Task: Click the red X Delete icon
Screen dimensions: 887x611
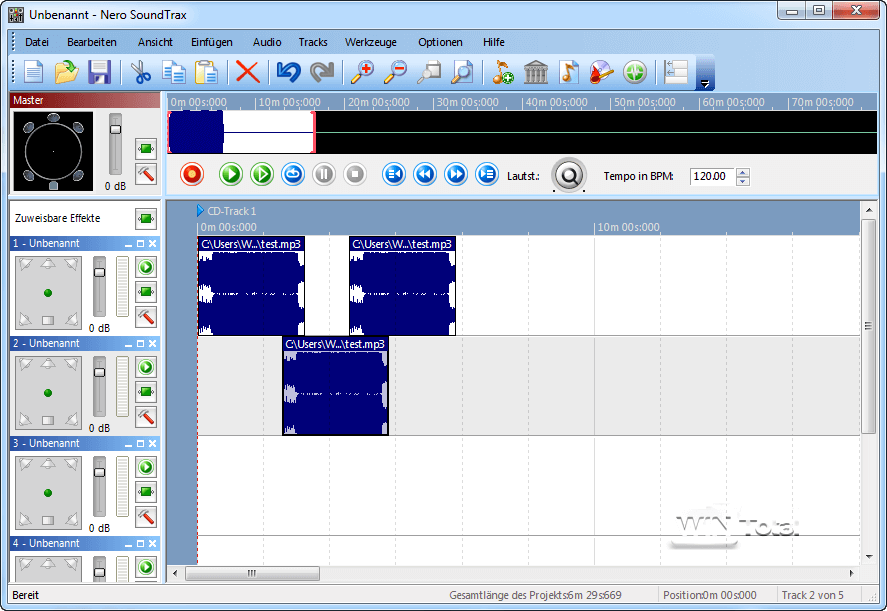Action: pyautogui.click(x=247, y=72)
